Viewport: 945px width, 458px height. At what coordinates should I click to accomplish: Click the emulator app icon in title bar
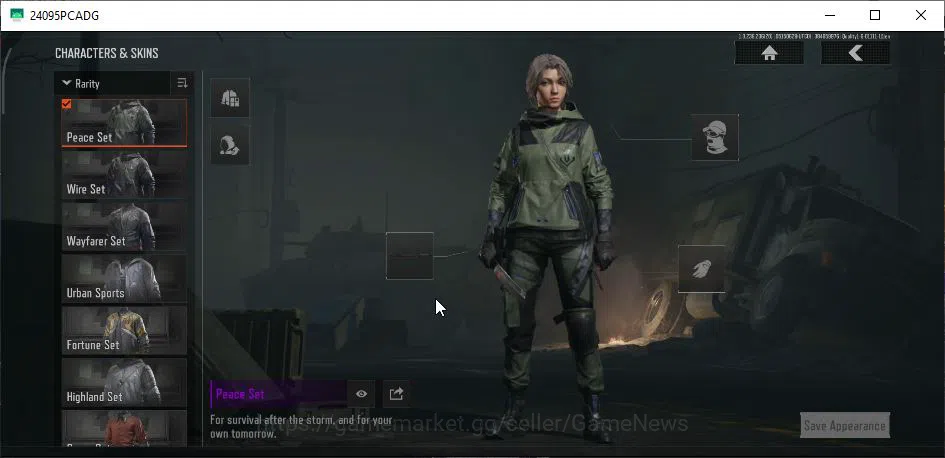pyautogui.click(x=17, y=16)
